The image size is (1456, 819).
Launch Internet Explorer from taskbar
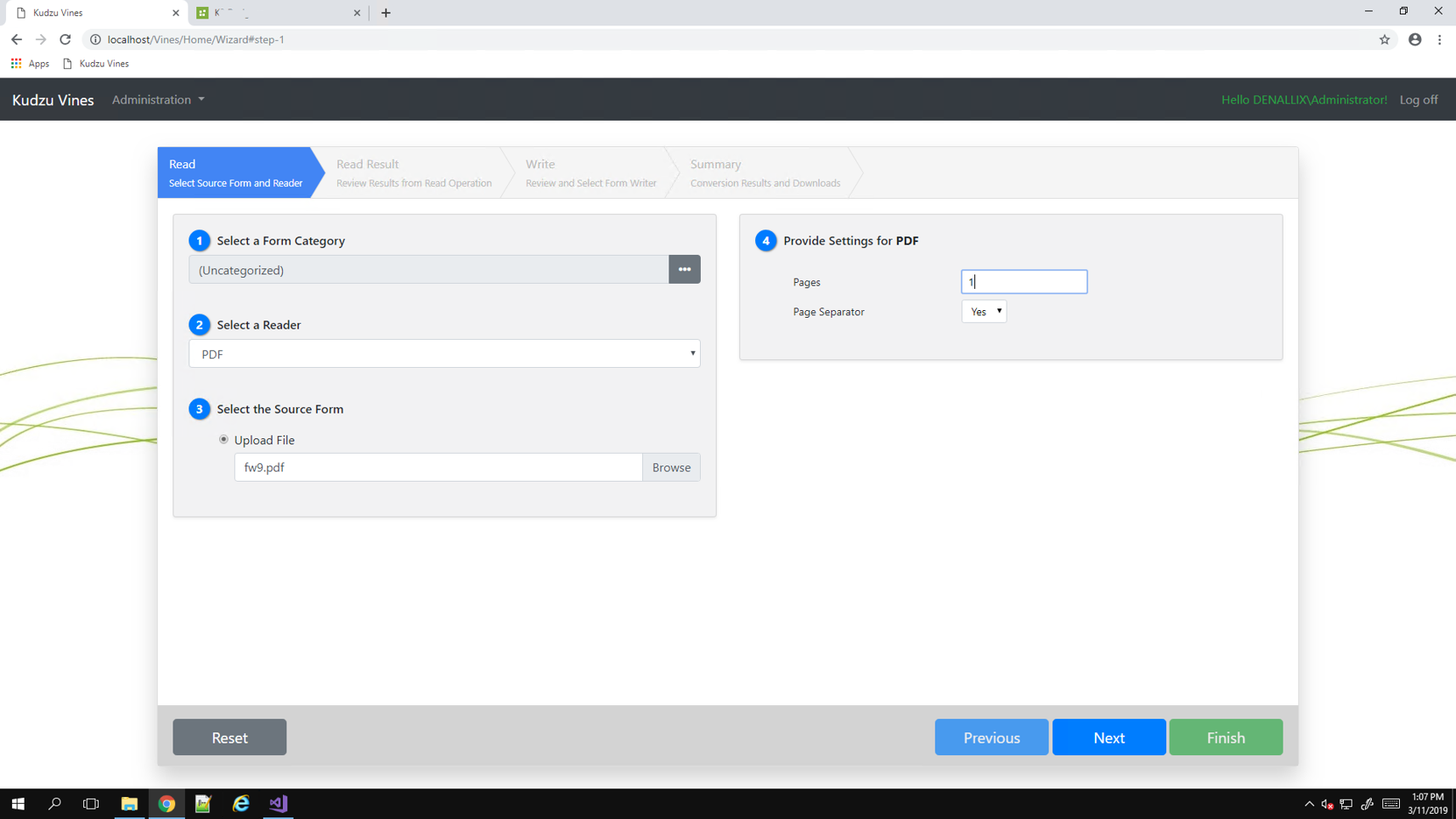pos(241,804)
